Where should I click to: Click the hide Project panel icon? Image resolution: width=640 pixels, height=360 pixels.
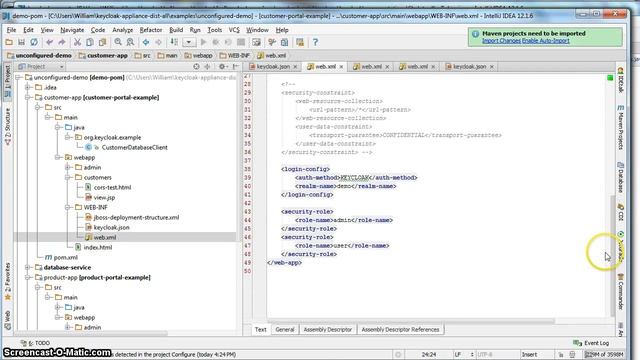pyautogui.click(x=236, y=67)
